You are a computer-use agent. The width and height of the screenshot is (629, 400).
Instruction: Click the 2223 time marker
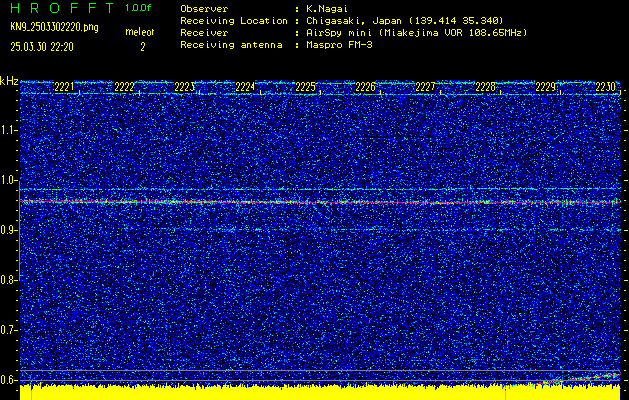(x=185, y=87)
